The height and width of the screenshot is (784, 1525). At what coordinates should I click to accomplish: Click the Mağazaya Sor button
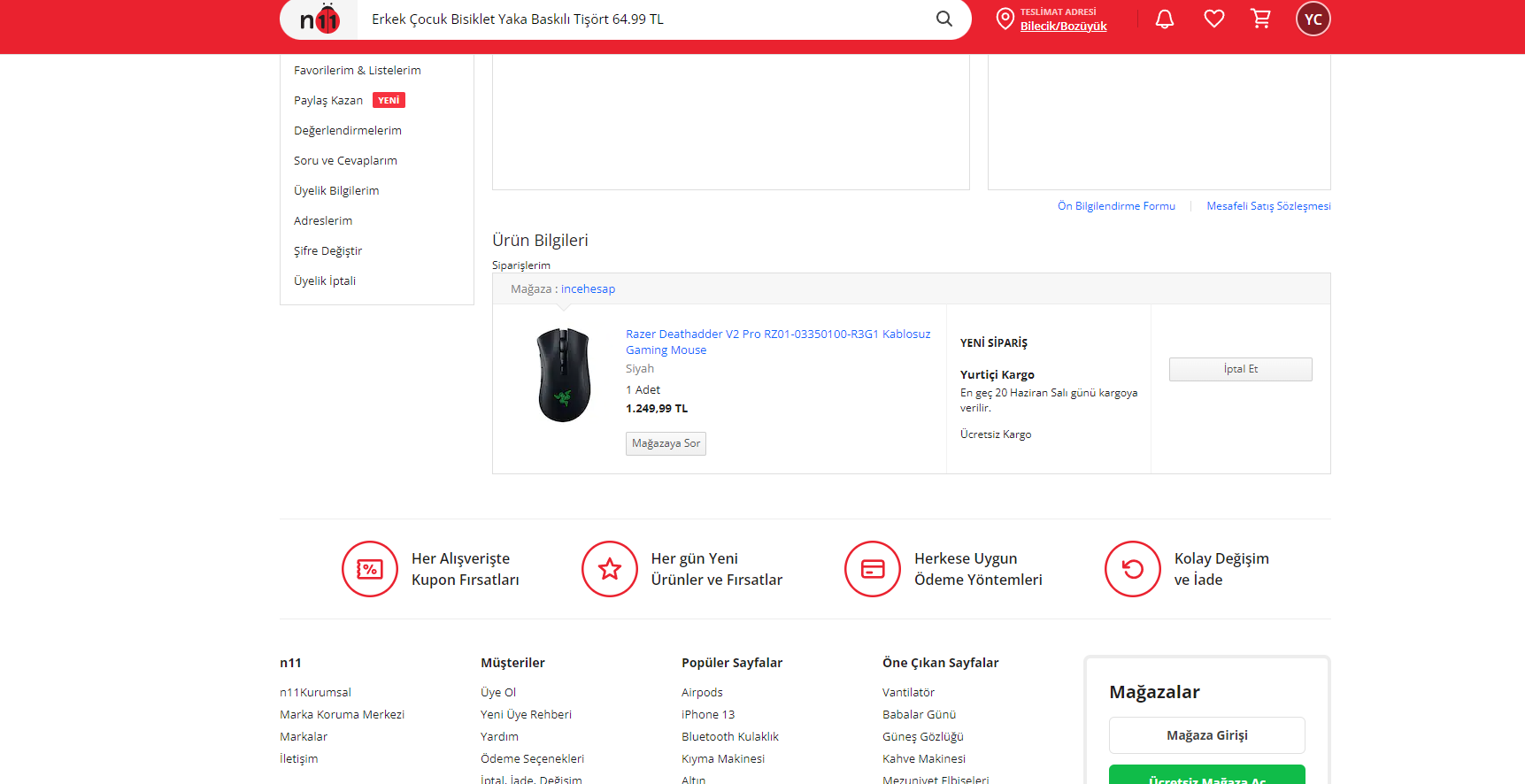point(666,443)
